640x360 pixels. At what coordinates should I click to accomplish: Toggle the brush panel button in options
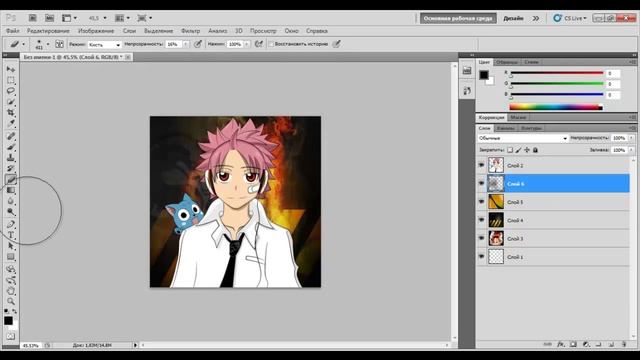point(59,44)
